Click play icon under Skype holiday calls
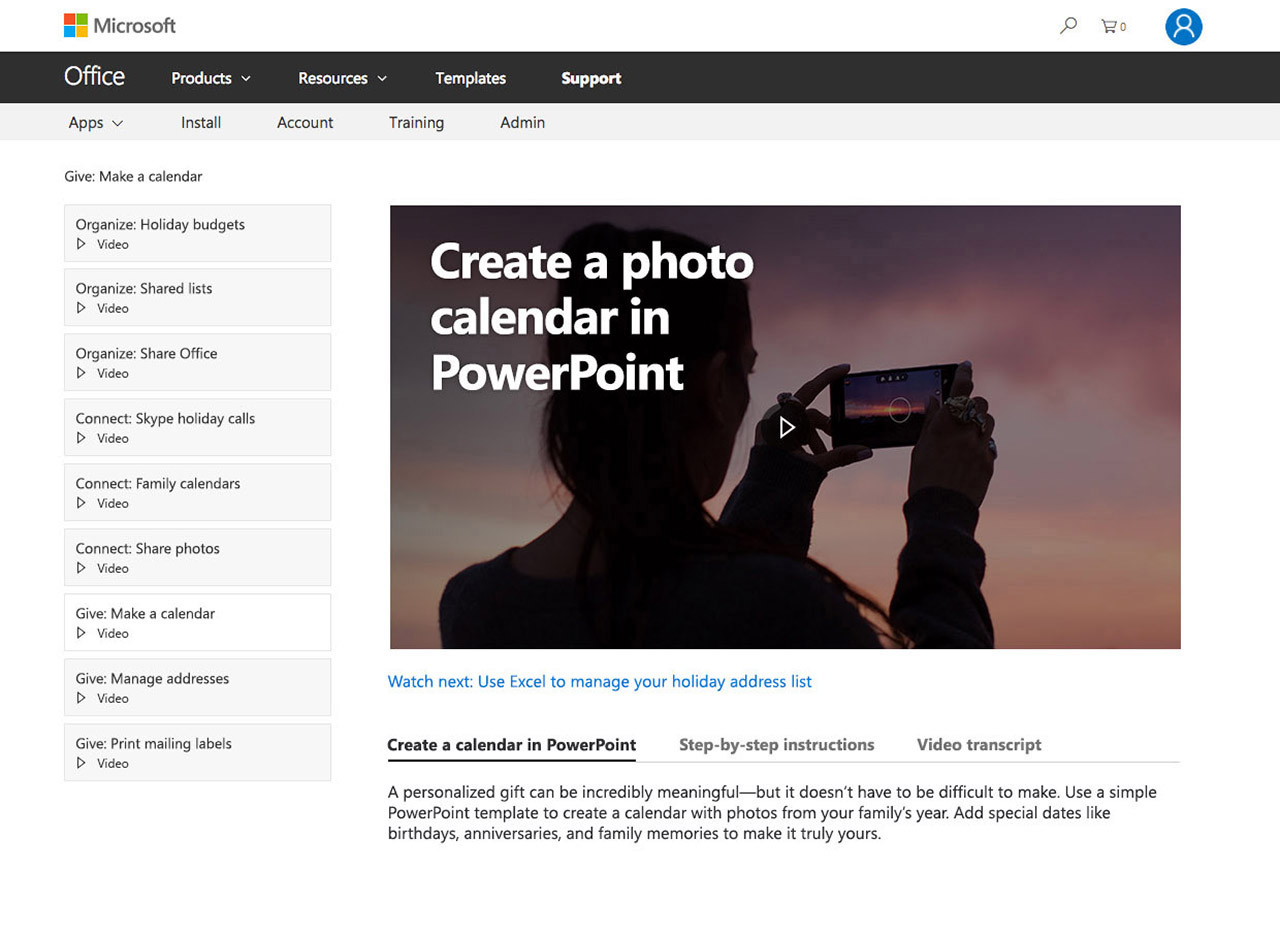The width and height of the screenshot is (1280, 950). pos(82,438)
